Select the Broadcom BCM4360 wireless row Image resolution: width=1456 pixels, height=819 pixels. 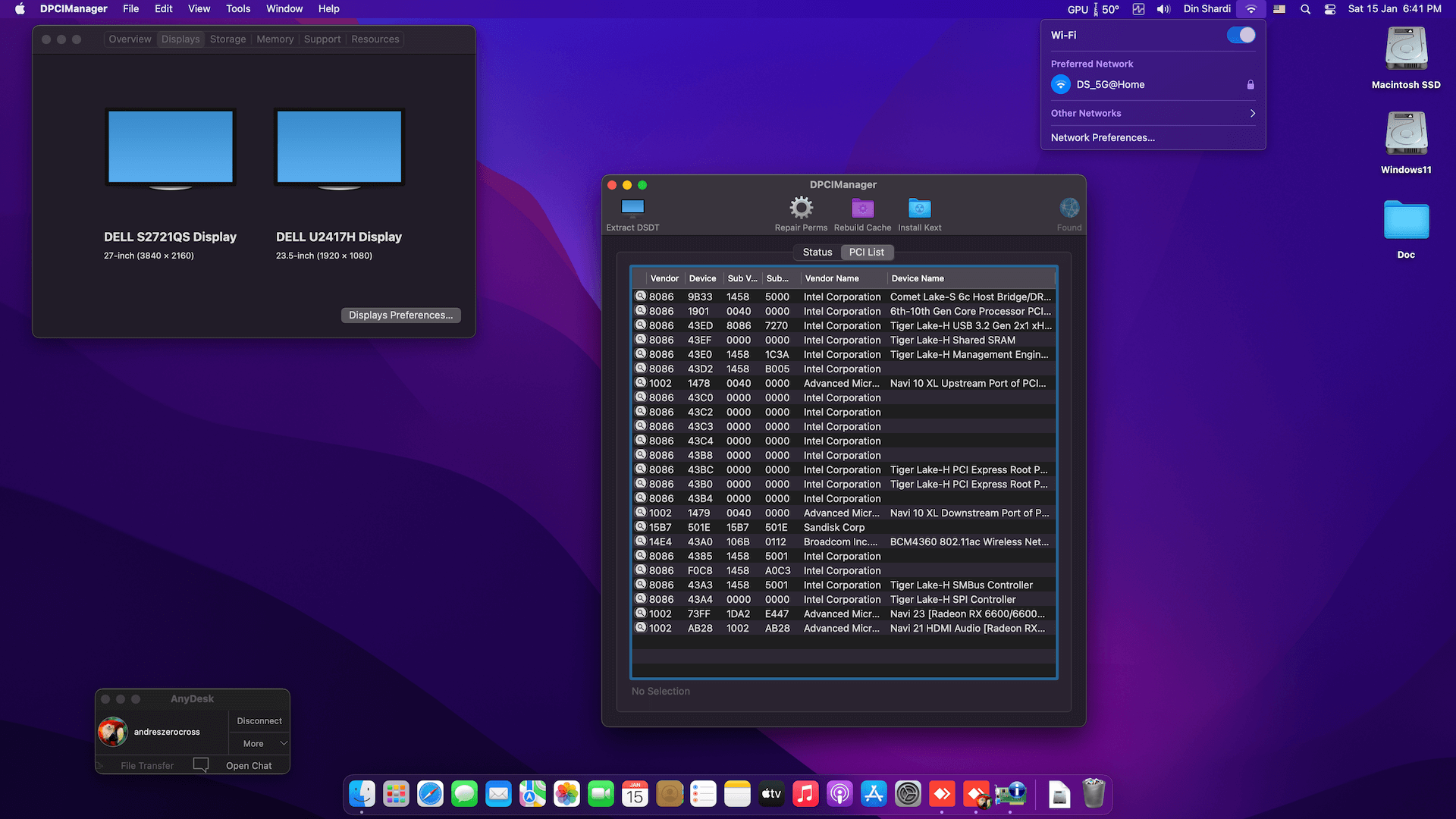tap(842, 541)
